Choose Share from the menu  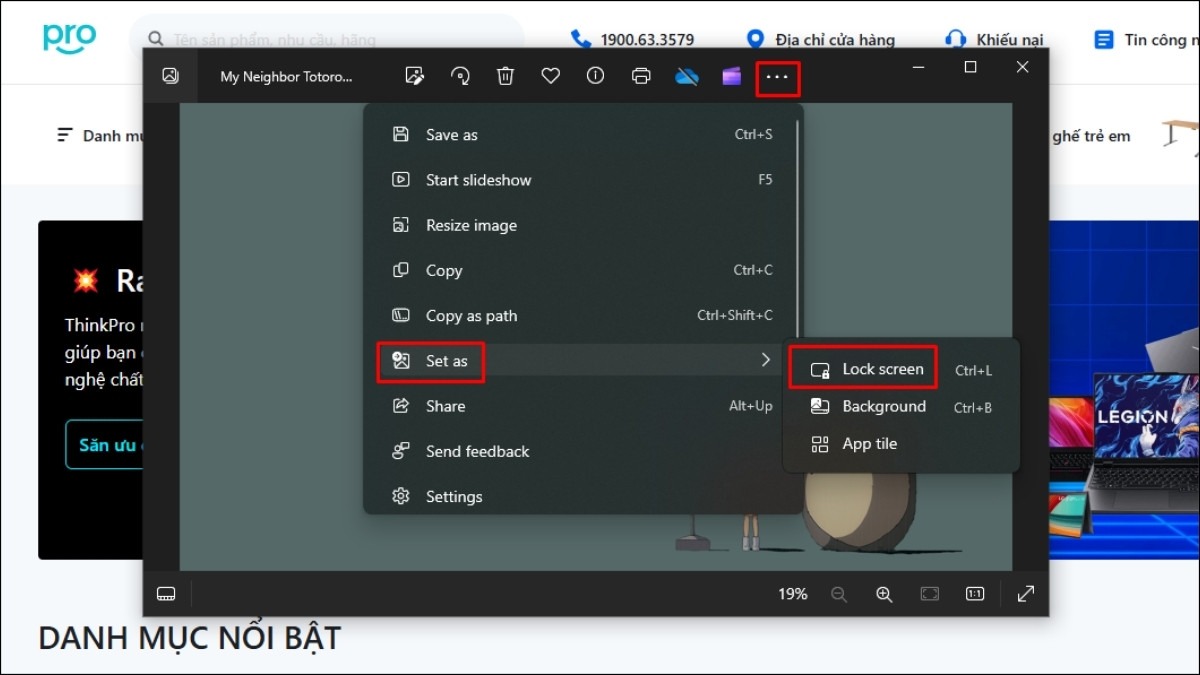[x=583, y=406]
